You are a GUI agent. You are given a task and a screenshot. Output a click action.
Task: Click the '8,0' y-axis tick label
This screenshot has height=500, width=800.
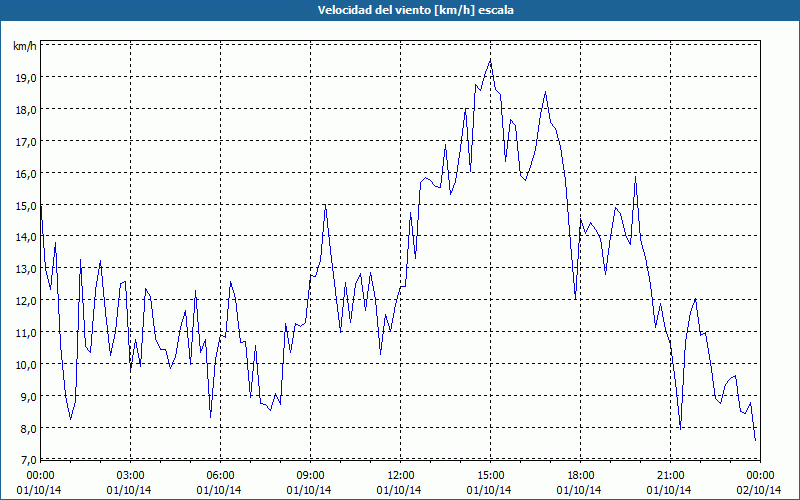[28, 429]
